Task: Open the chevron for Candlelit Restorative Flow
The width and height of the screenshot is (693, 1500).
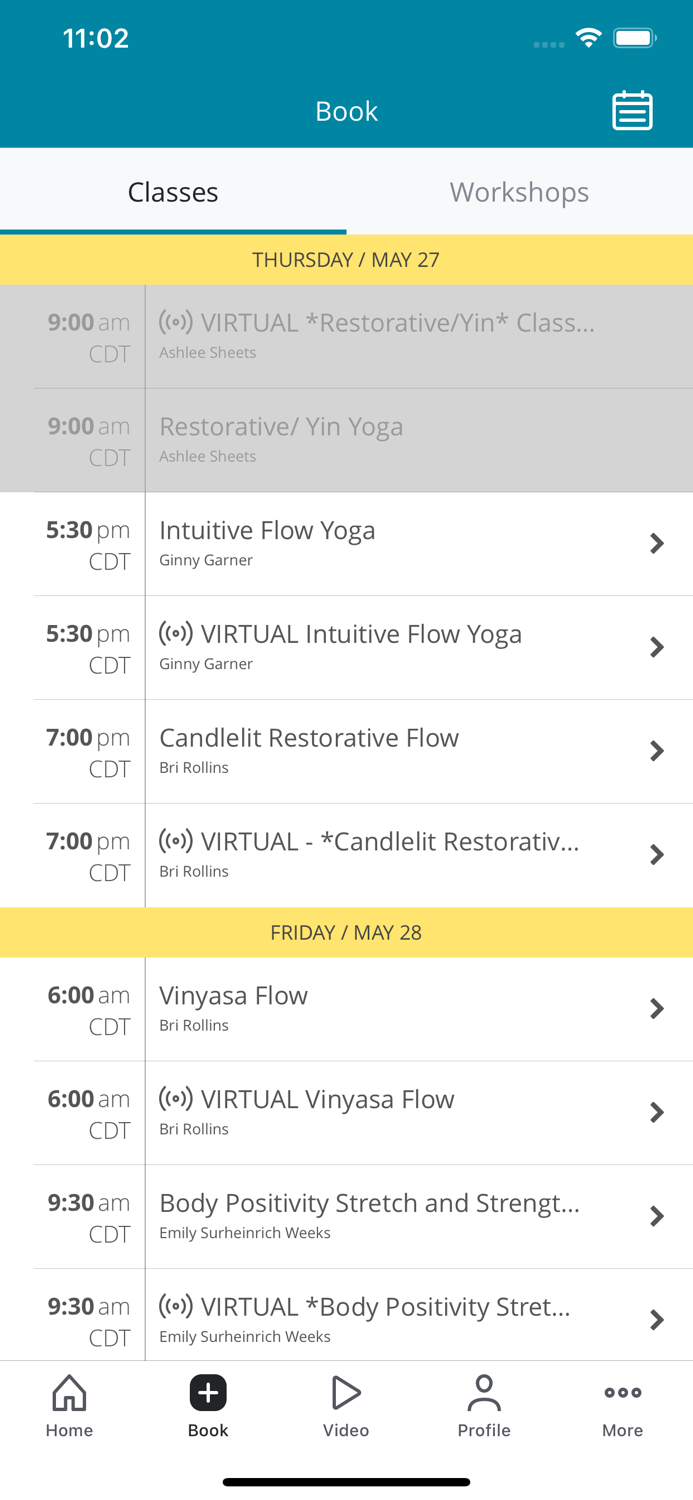Action: click(x=657, y=750)
